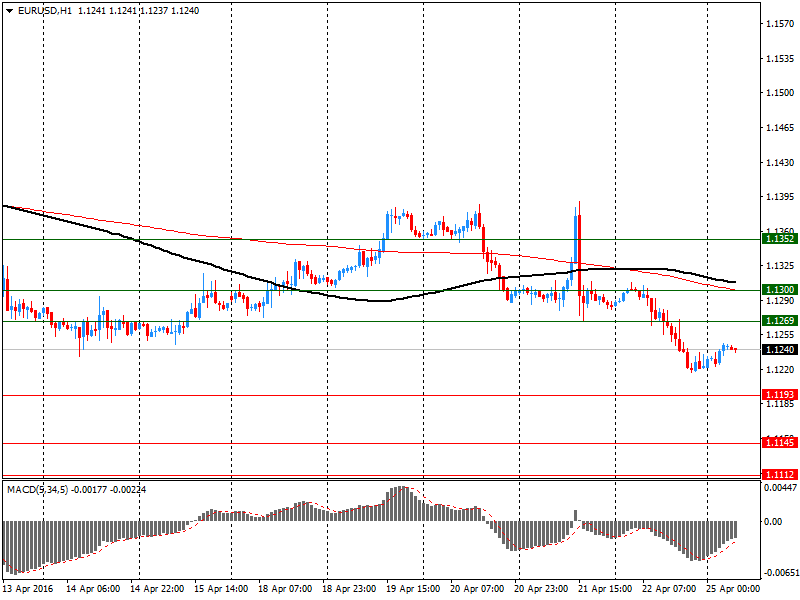Select the 1.1112 red support label
The width and height of the screenshot is (800, 600).
pyautogui.click(x=780, y=474)
